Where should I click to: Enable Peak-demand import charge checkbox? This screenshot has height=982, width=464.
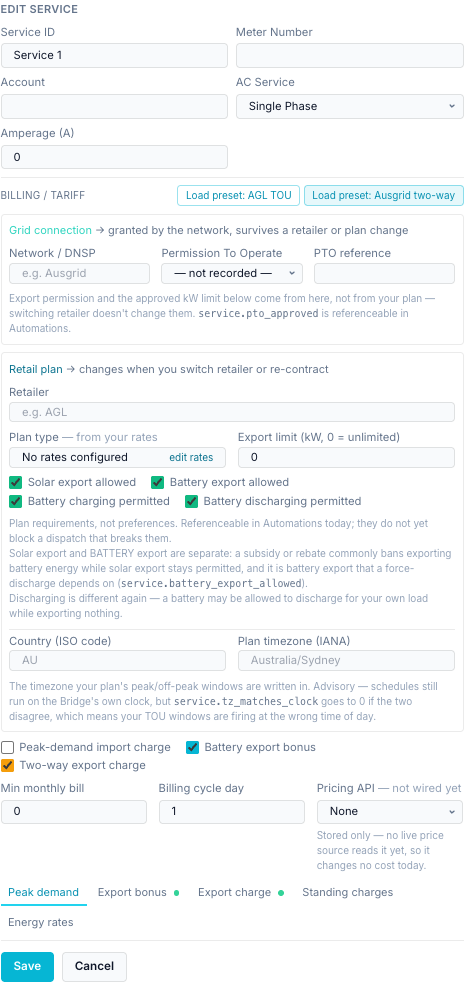click(8, 747)
